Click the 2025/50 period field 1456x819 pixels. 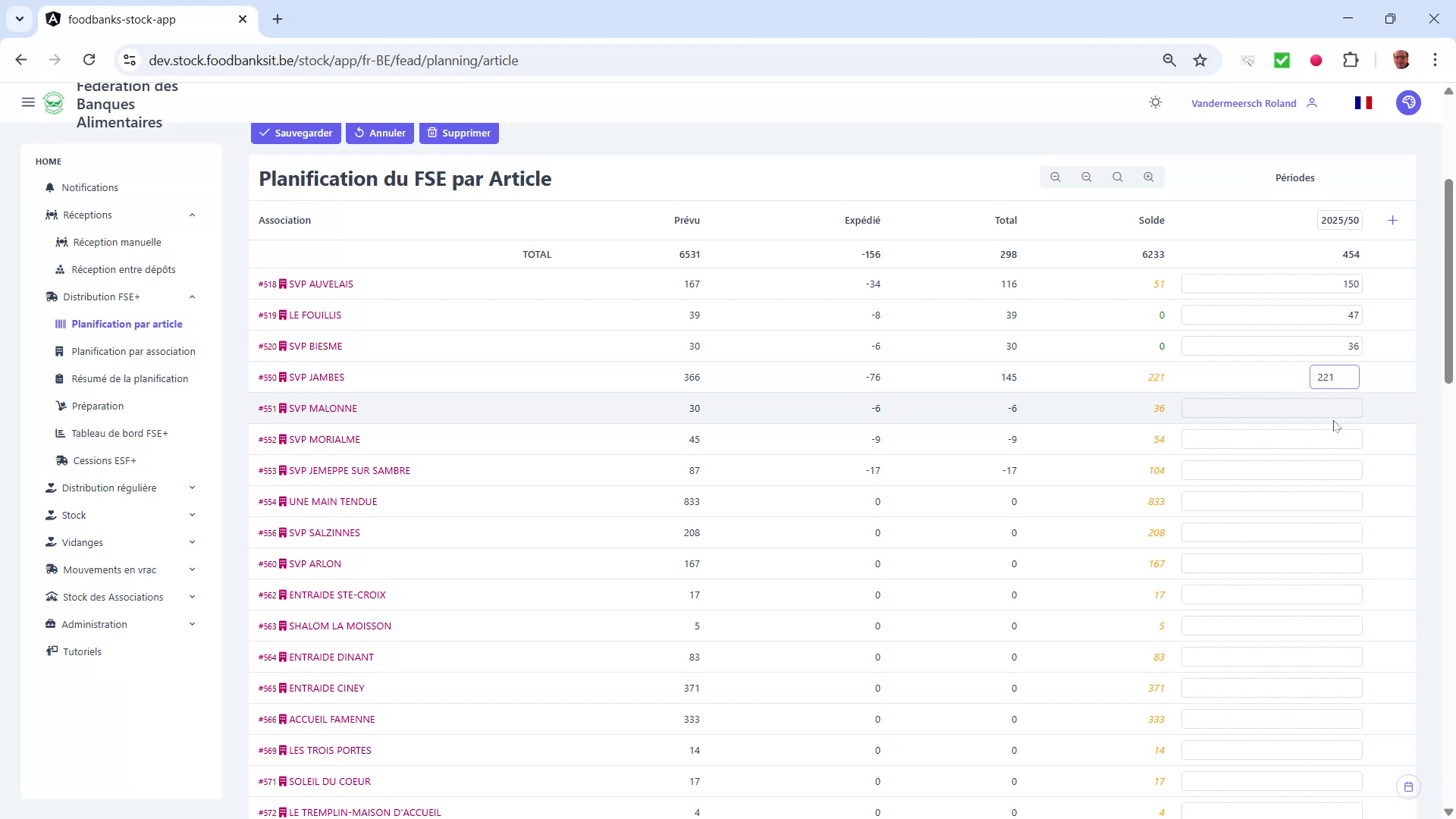click(x=1339, y=220)
